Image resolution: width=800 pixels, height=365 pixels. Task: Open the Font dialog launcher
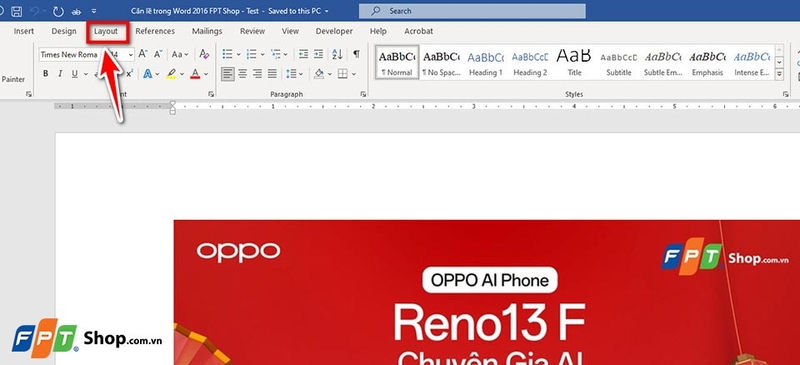[x=211, y=94]
